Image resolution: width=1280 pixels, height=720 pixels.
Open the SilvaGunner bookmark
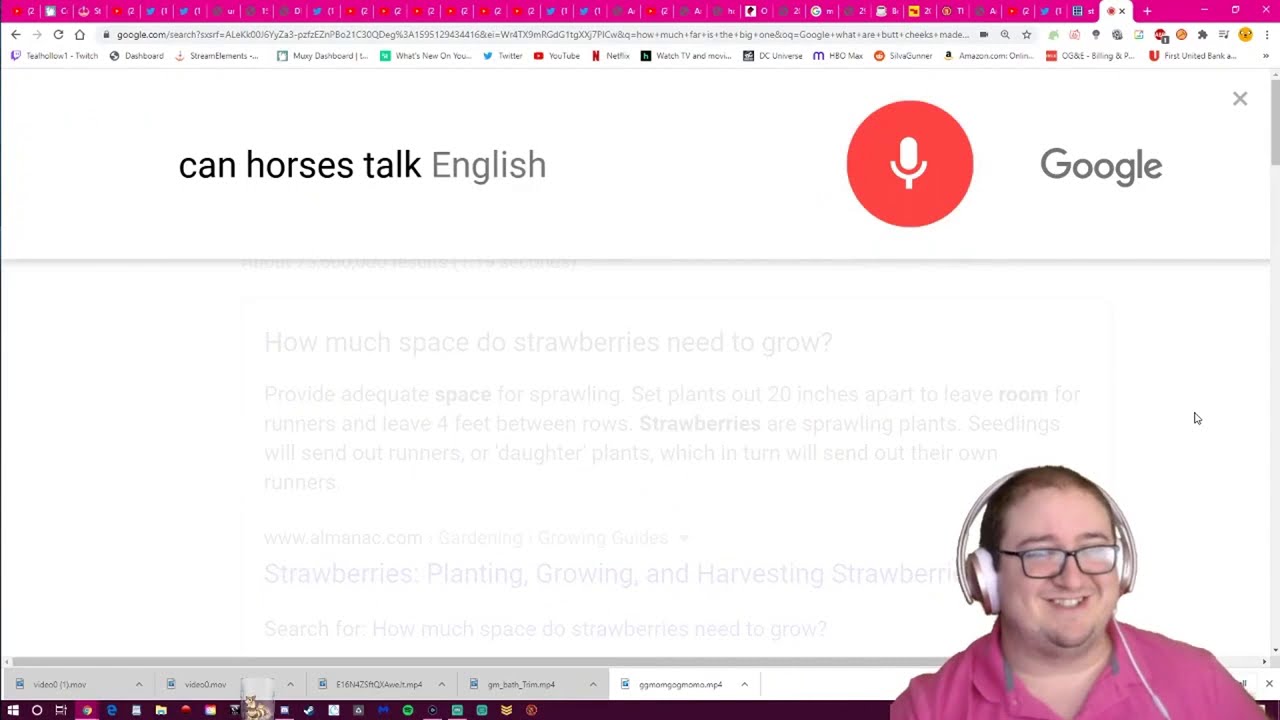tap(903, 56)
